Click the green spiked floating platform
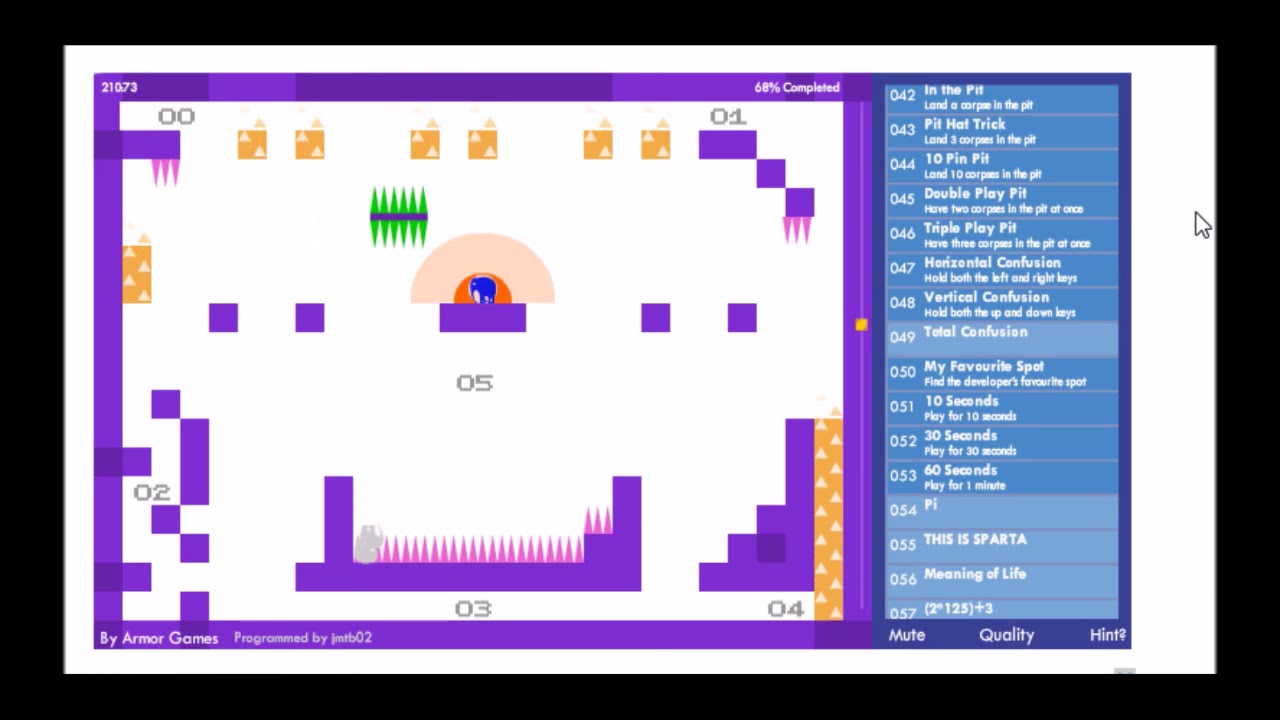This screenshot has width=1280, height=720. pyautogui.click(x=399, y=216)
